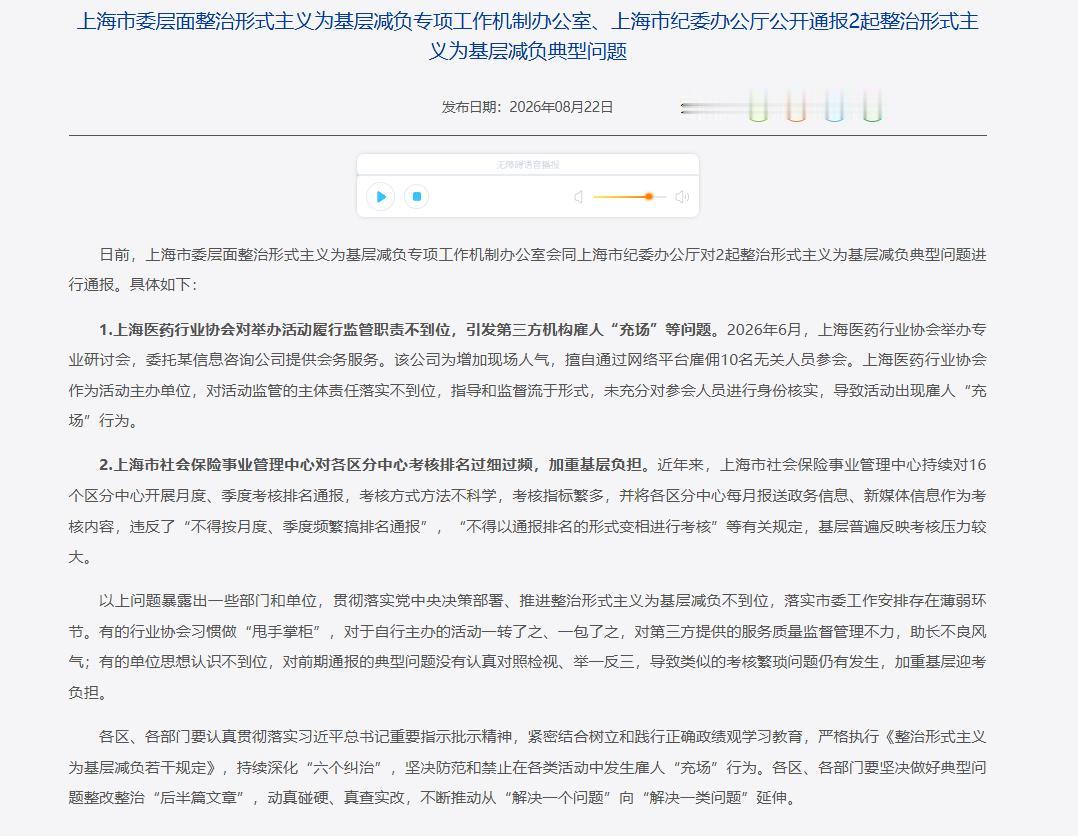Click the quoted phrase "六个纠治"
This screenshot has height=836, width=1078.
click(346, 767)
